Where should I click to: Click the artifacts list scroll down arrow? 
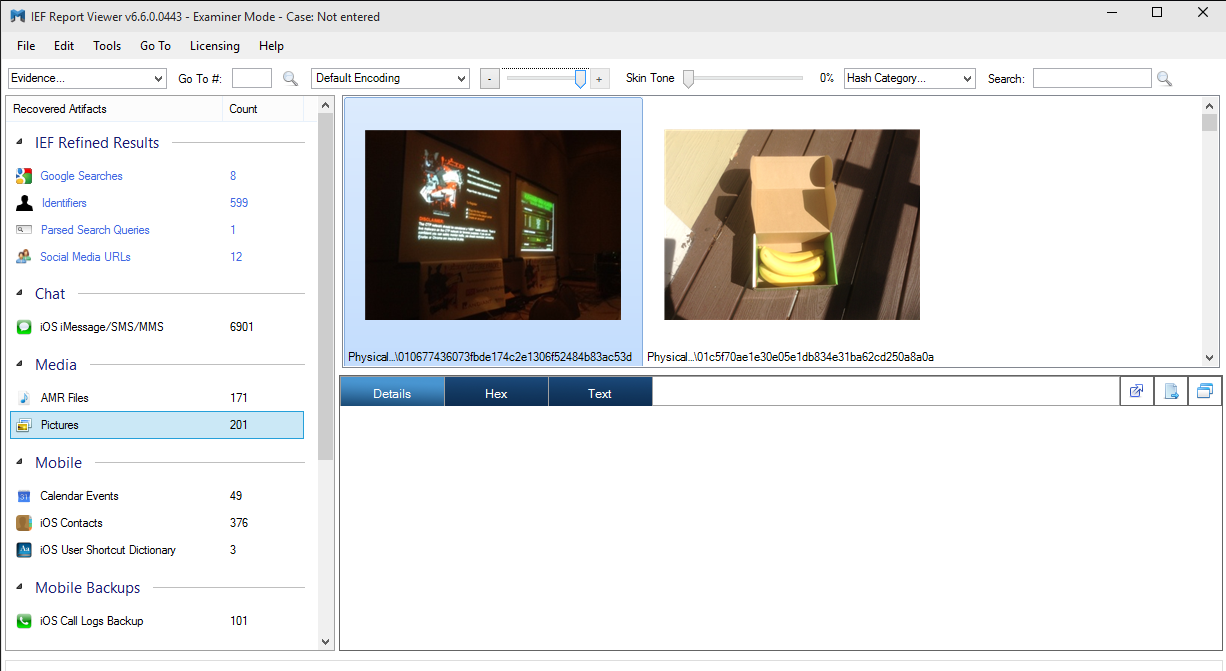pyautogui.click(x=326, y=642)
